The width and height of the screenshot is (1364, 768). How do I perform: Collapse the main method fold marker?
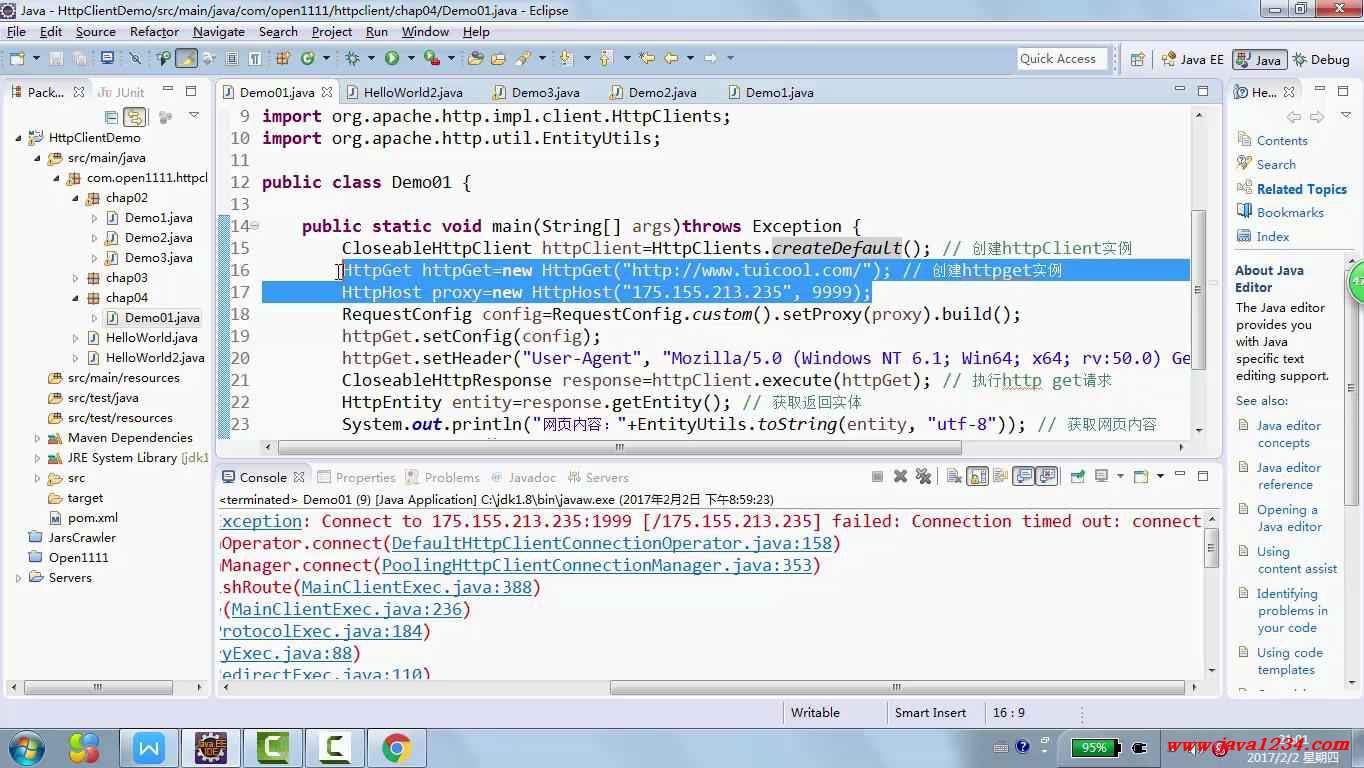point(255,226)
